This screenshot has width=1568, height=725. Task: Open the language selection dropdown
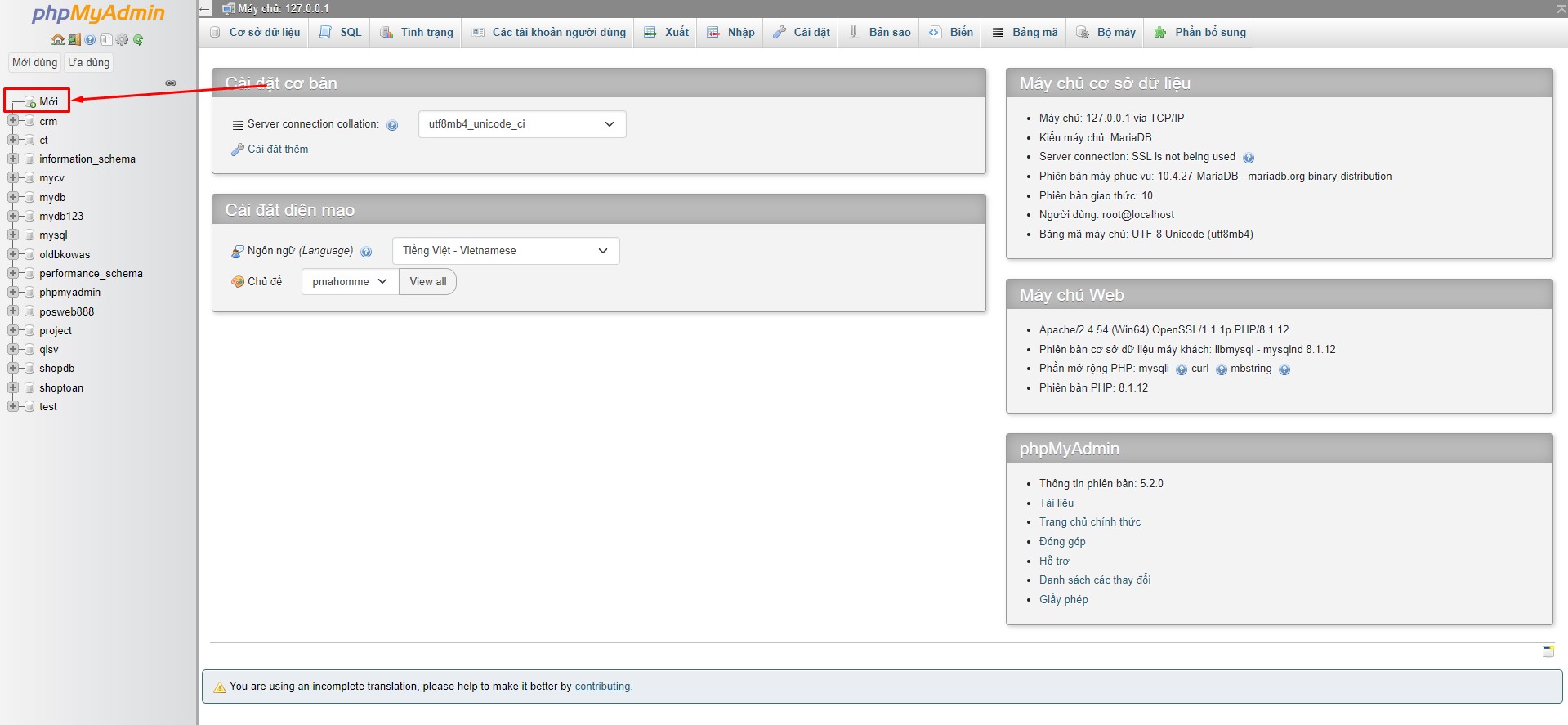coord(505,251)
